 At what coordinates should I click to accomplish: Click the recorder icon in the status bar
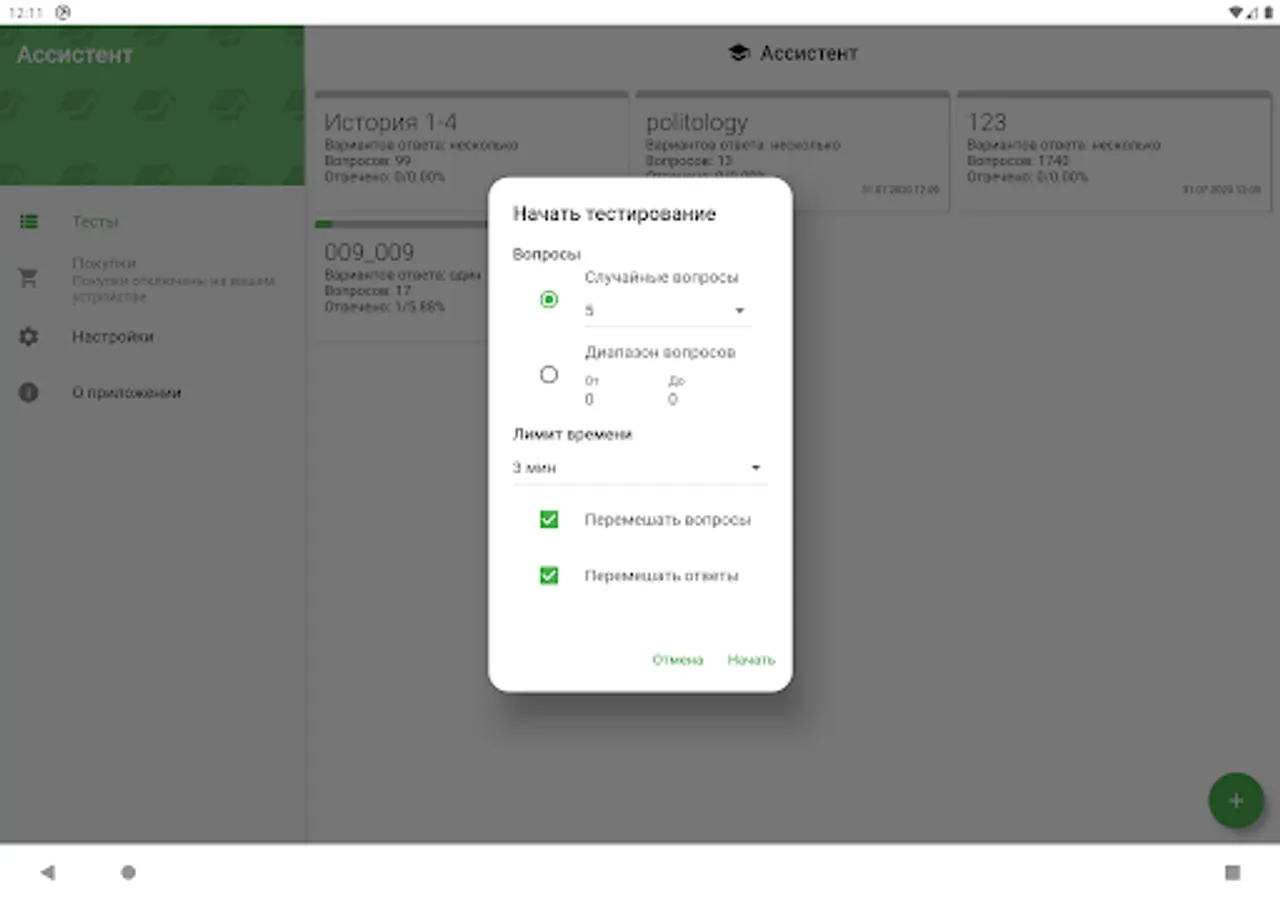64,12
